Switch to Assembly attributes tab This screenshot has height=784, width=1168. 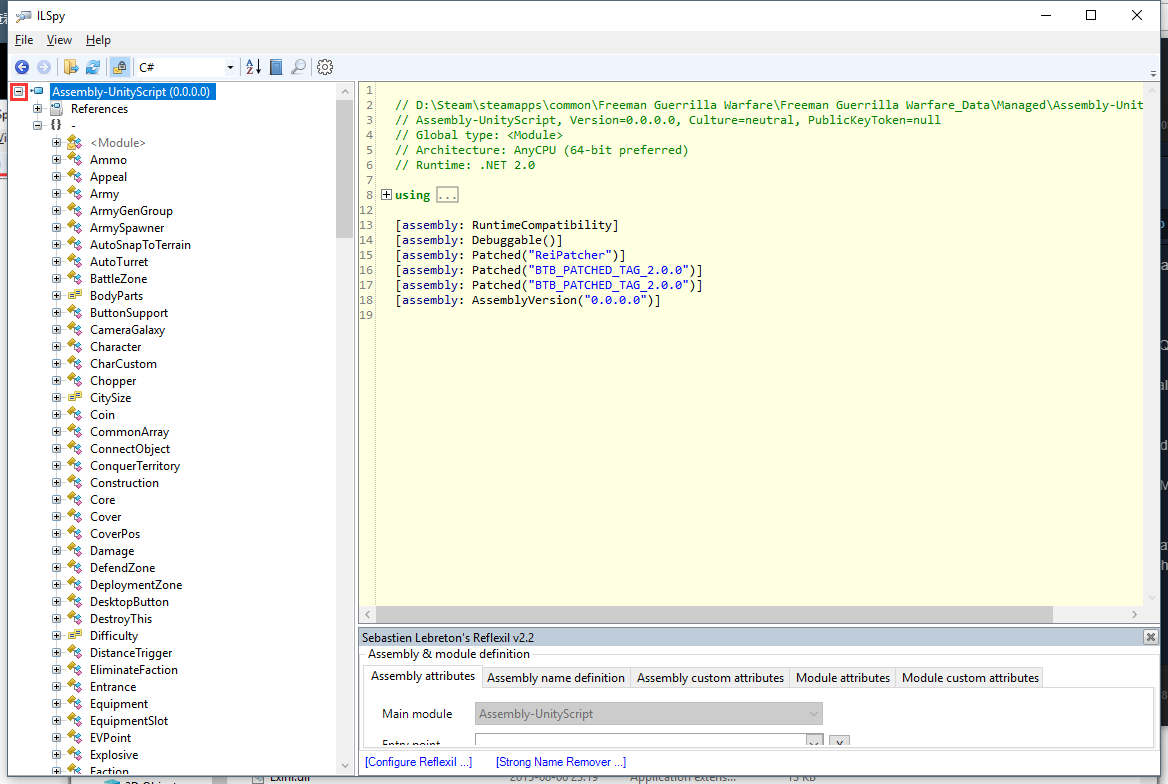point(422,676)
